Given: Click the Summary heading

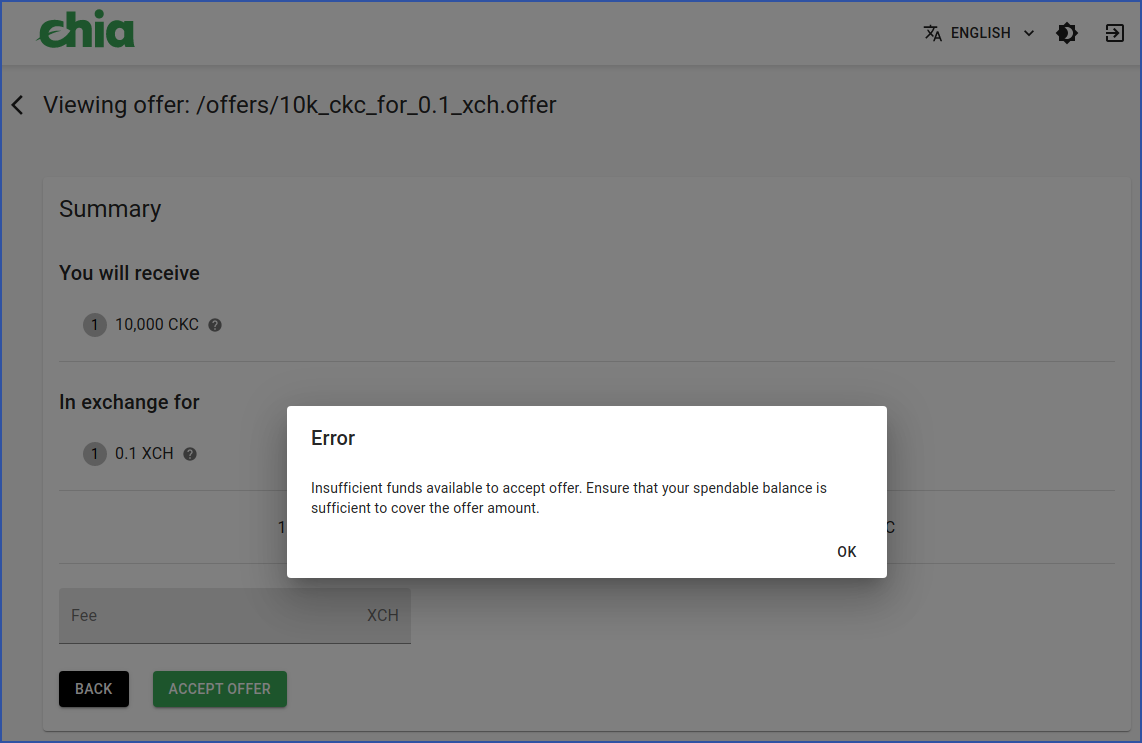Looking at the screenshot, I should (110, 209).
